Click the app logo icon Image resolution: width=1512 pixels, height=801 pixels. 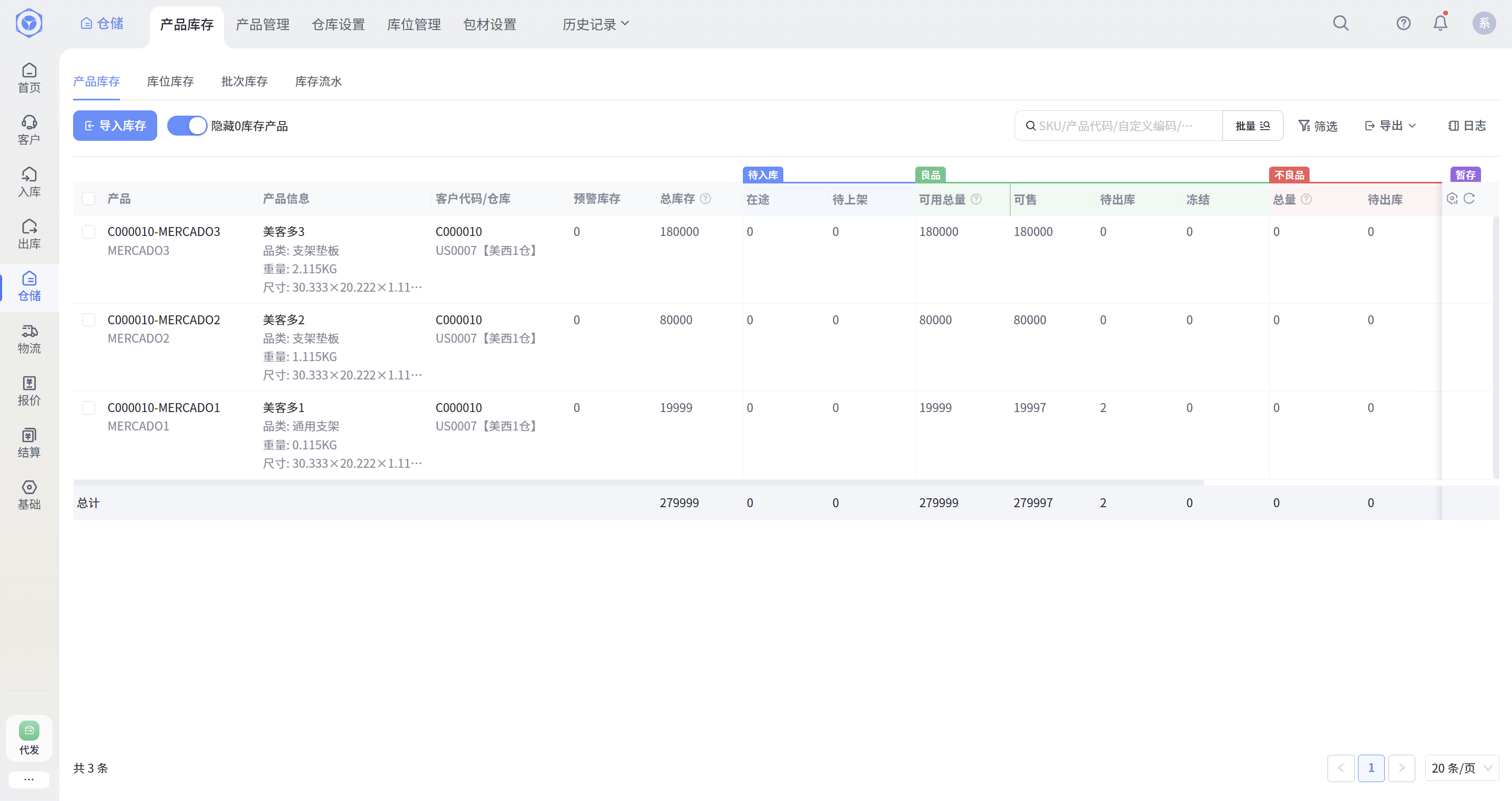tap(29, 23)
